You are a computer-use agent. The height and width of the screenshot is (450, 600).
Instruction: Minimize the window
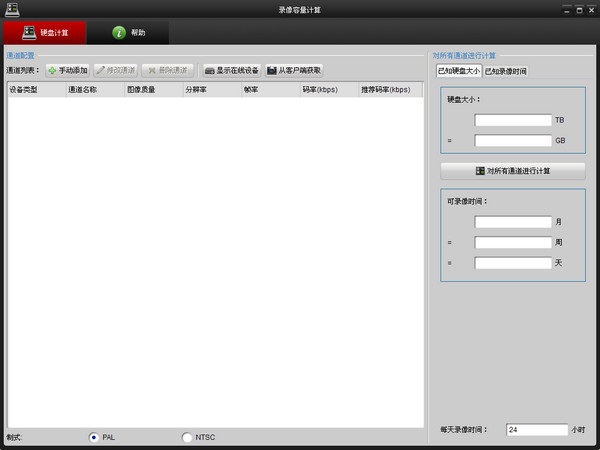pos(567,10)
